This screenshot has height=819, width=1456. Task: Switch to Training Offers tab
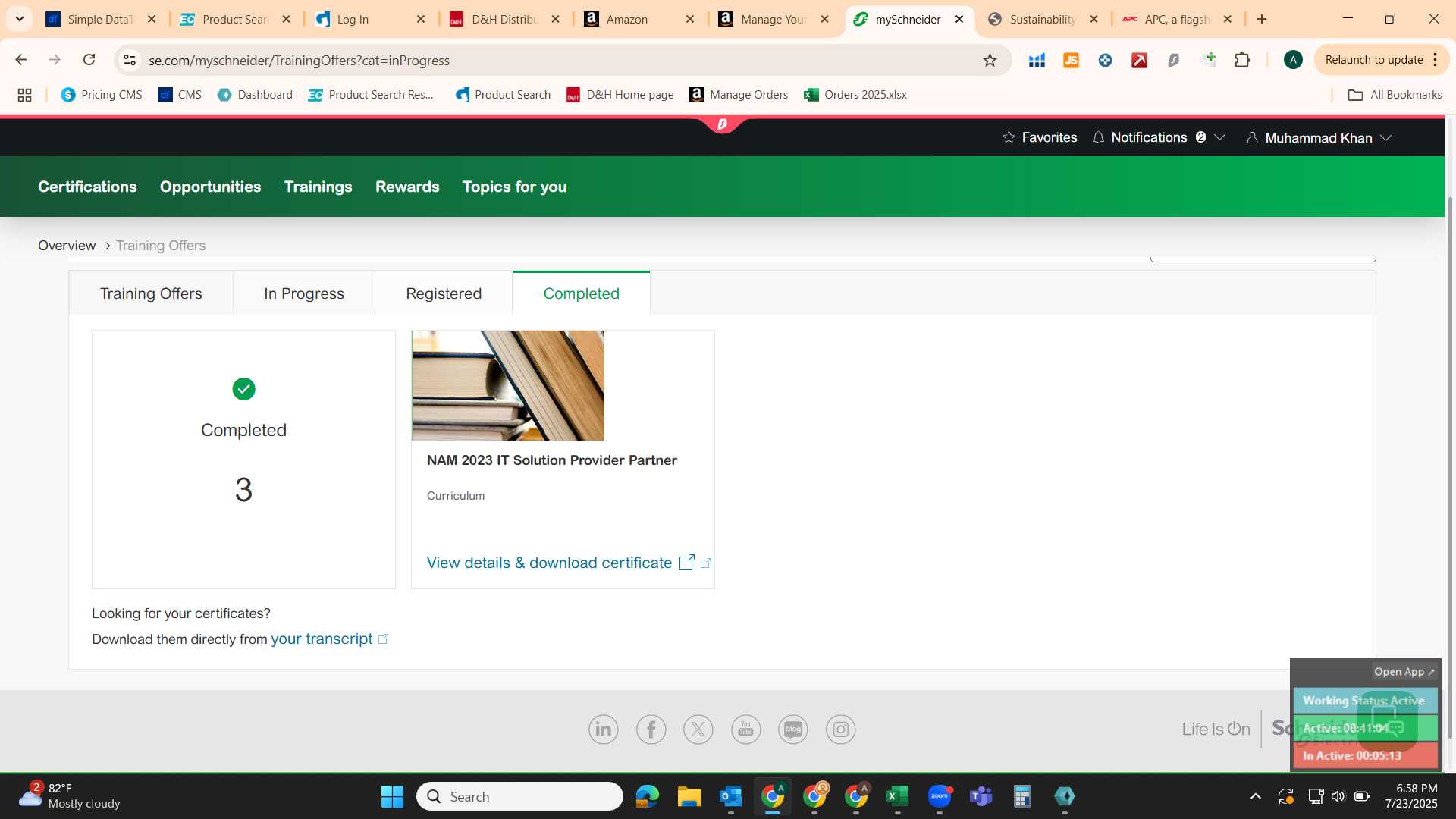point(151,293)
